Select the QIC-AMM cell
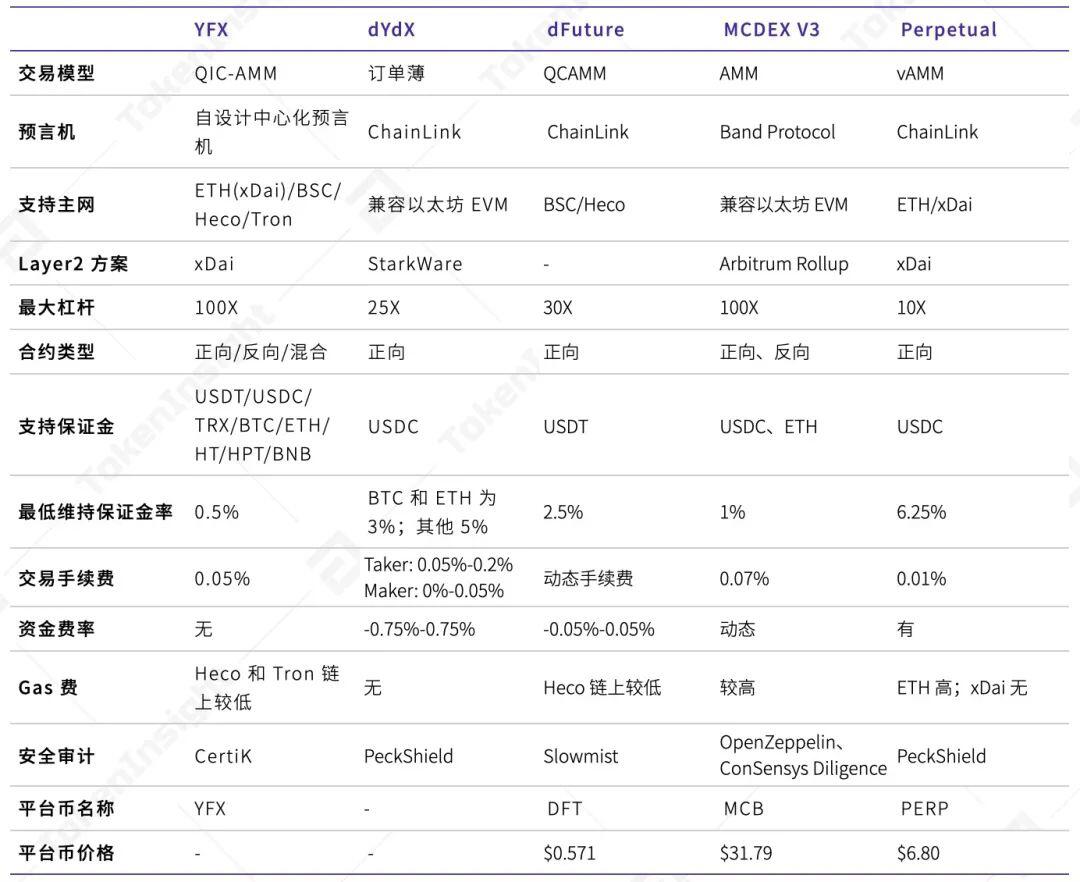1080x882 pixels. coord(236,73)
